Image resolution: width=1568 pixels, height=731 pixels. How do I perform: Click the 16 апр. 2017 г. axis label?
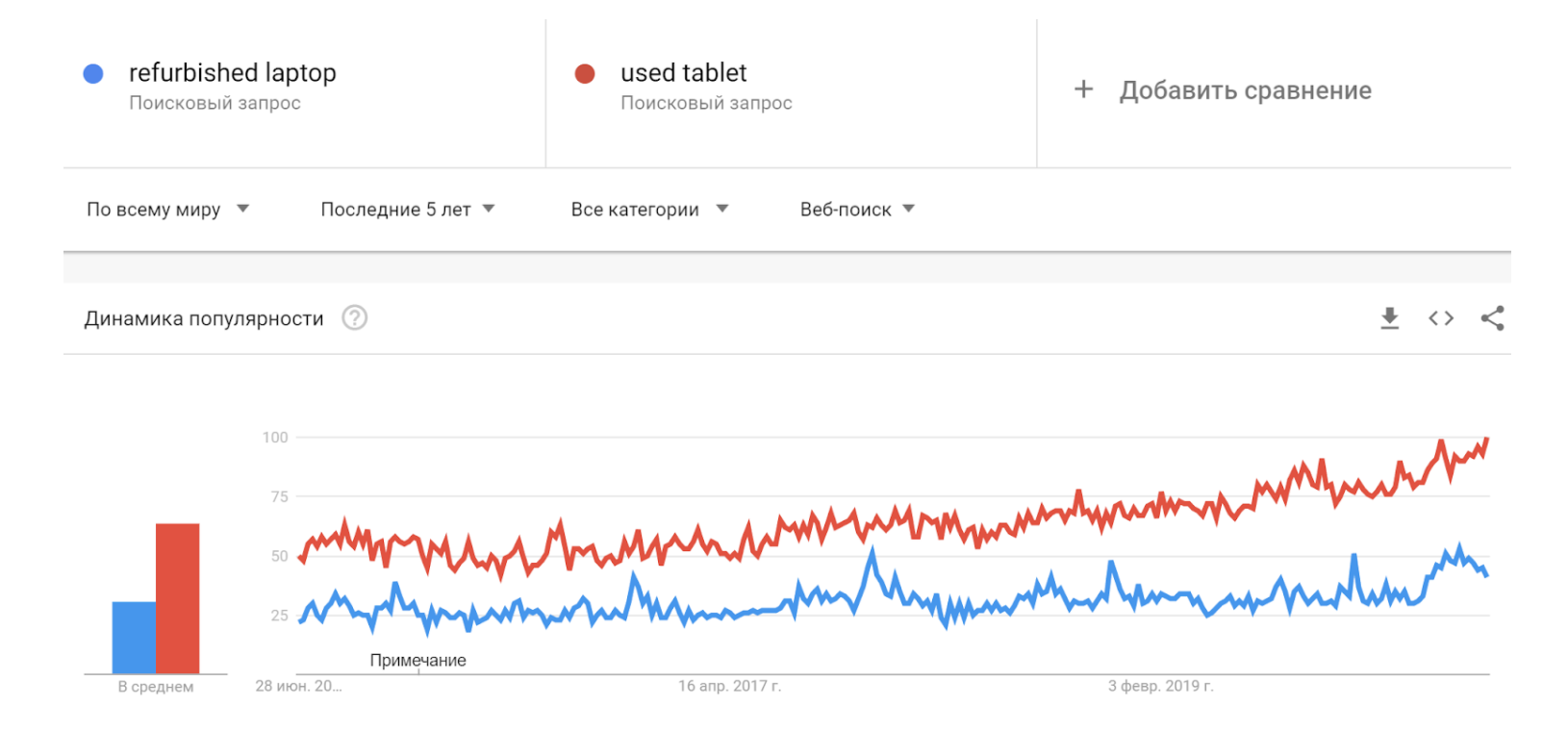point(729,686)
